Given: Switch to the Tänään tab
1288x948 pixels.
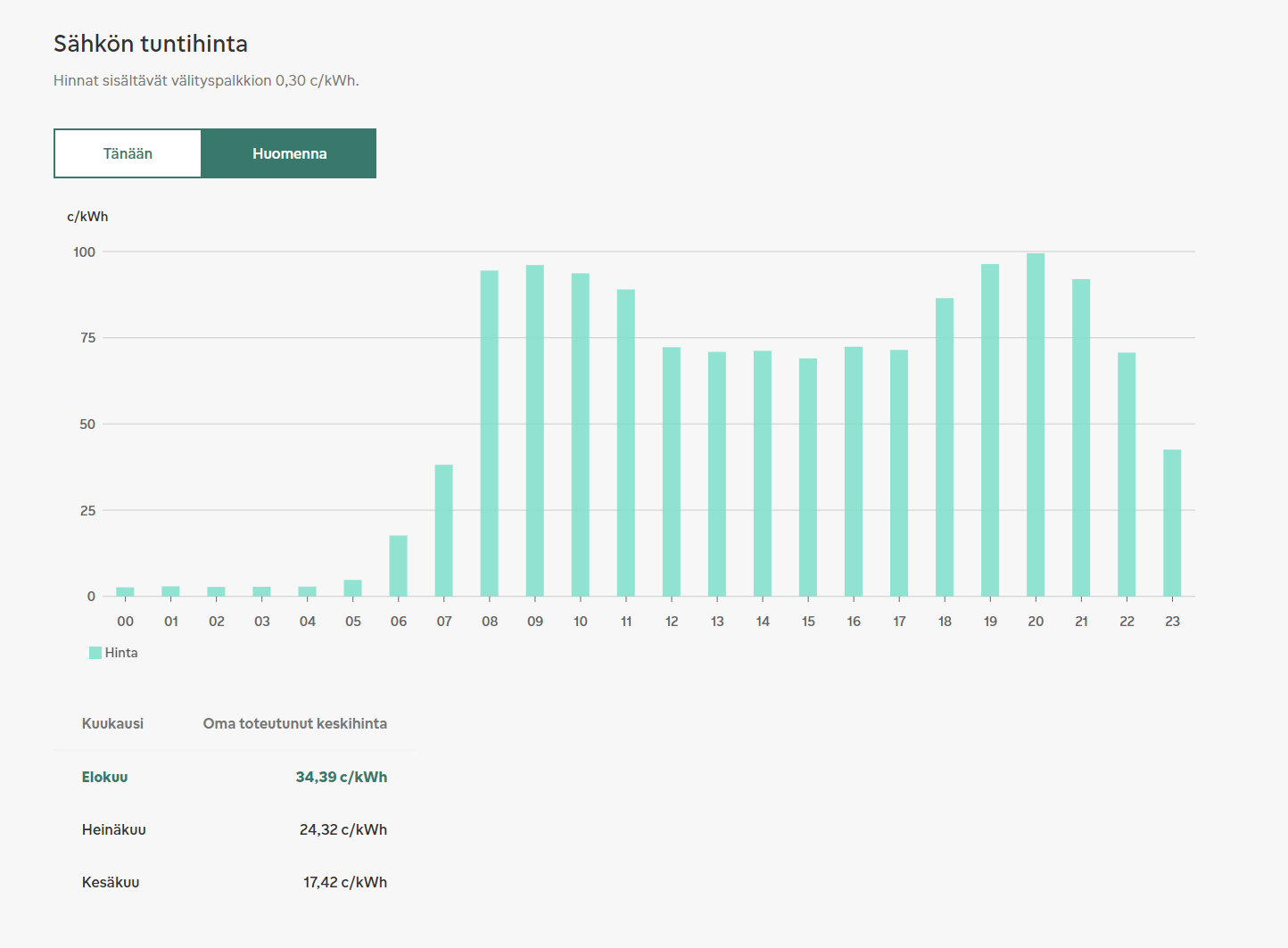Looking at the screenshot, I should (128, 153).
